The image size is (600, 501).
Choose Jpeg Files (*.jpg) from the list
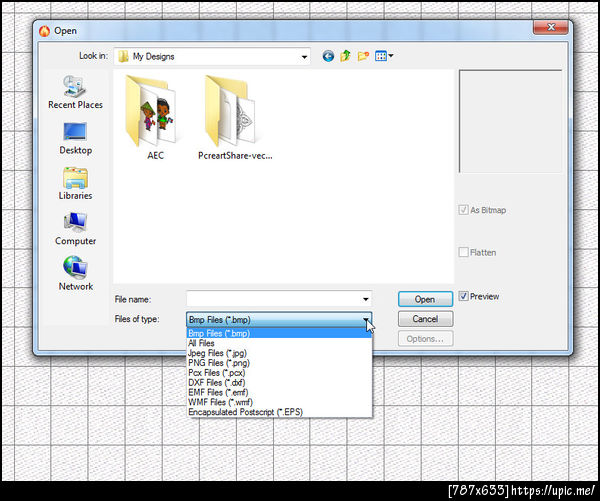point(279,353)
